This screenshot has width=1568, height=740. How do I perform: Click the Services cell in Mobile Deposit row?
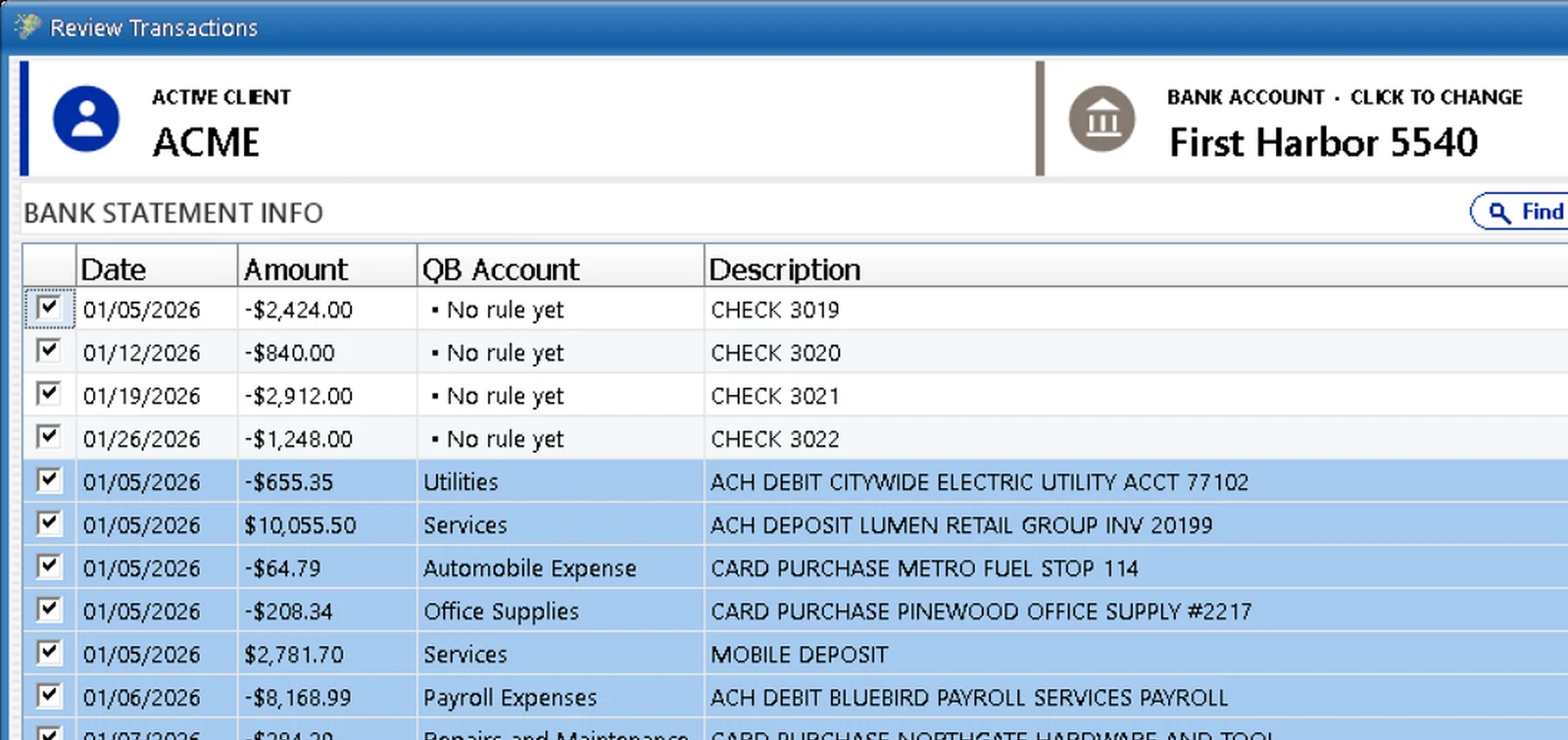click(x=561, y=655)
